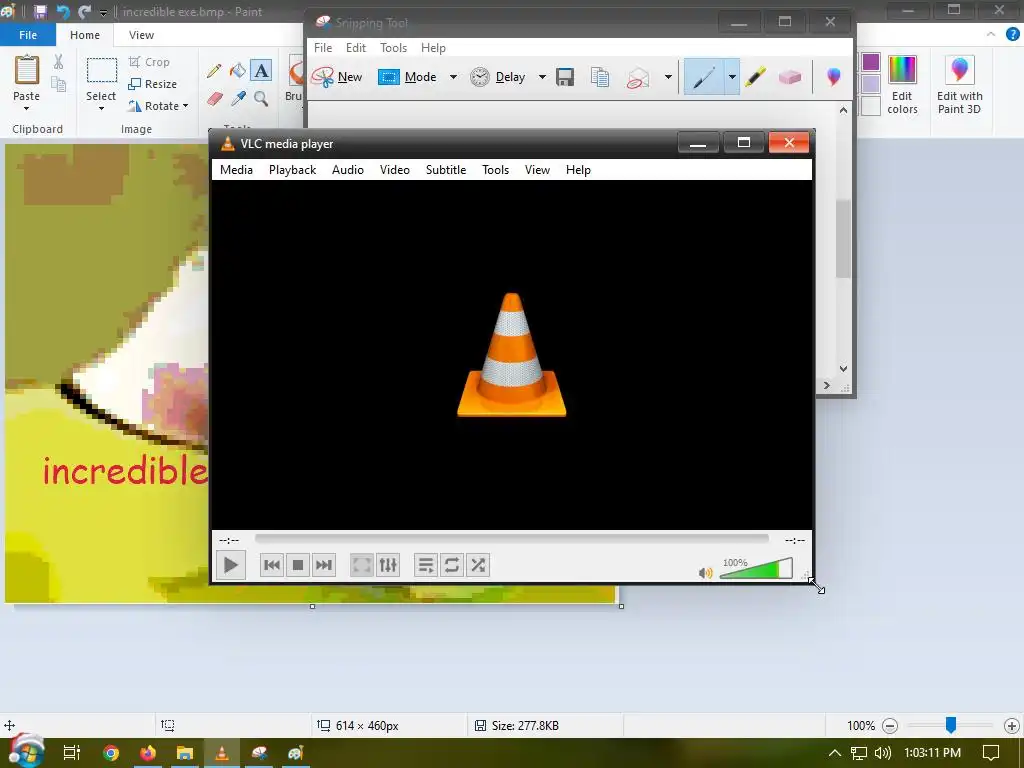Click Edit with Paint 3D
Image resolution: width=1024 pixels, height=768 pixels.
point(959,85)
